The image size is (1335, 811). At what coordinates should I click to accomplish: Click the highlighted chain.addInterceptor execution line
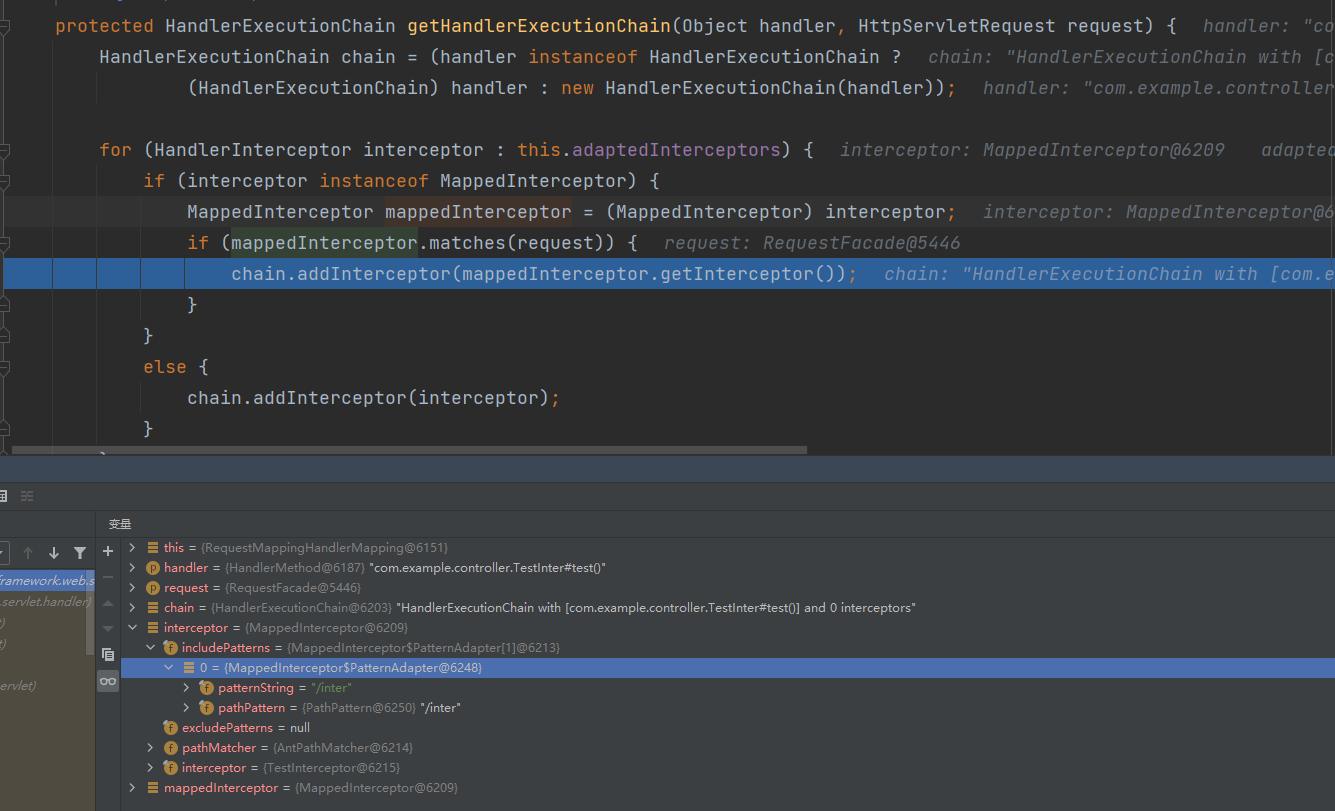(x=540, y=274)
